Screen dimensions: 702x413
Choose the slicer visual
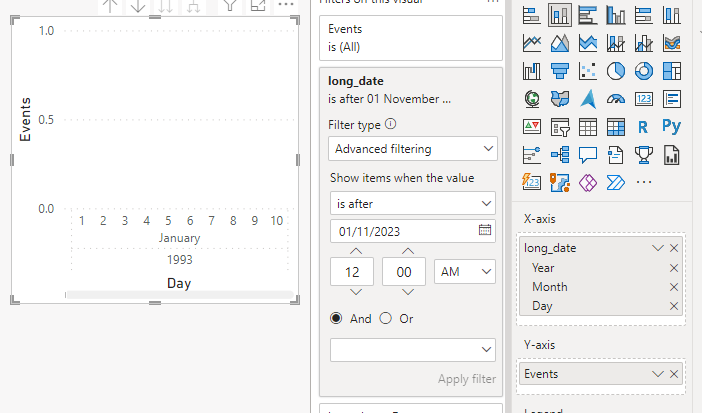(560, 127)
